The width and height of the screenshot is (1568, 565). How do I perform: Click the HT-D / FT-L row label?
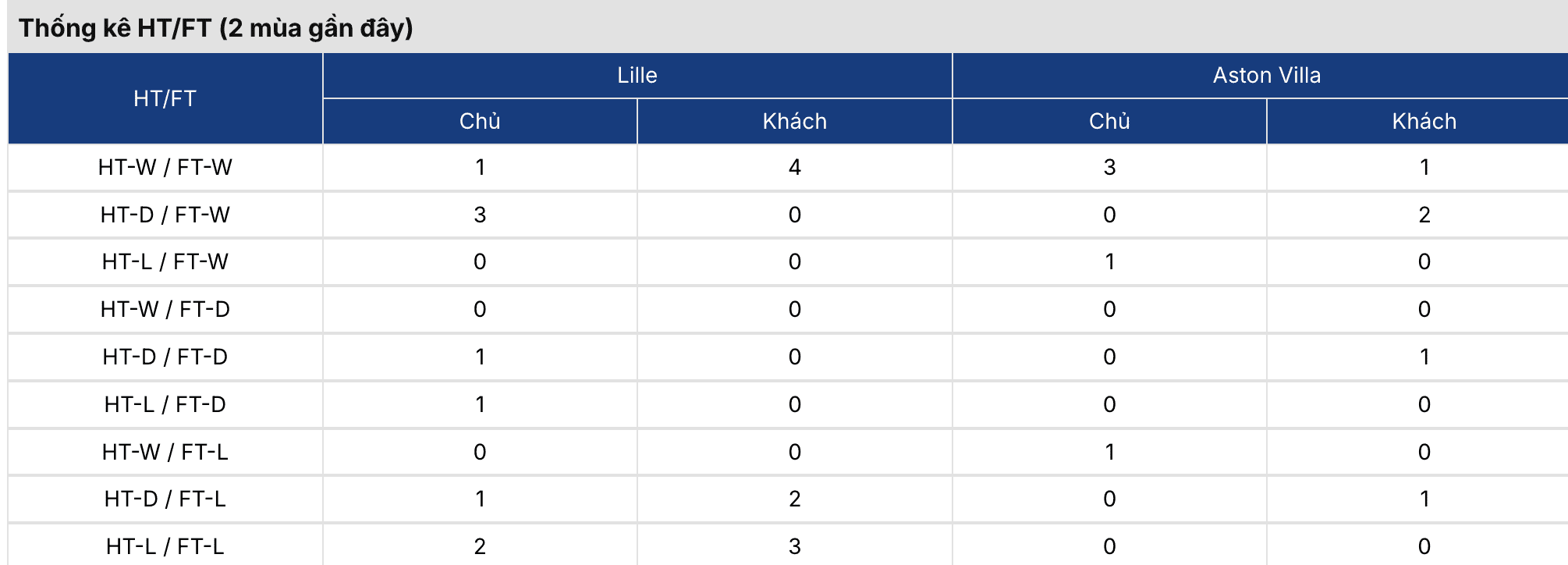coord(165,499)
